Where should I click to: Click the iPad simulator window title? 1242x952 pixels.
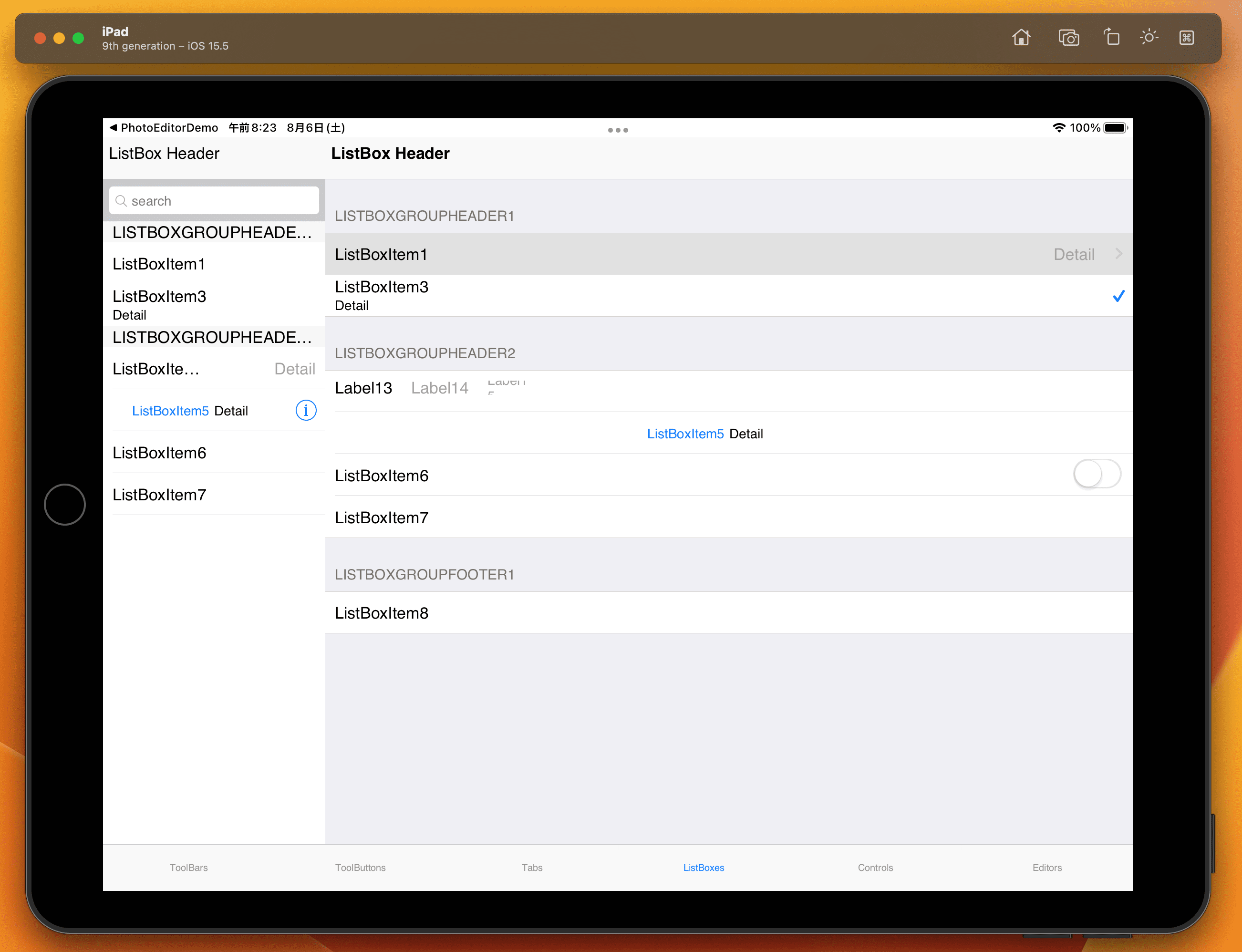tap(115, 32)
